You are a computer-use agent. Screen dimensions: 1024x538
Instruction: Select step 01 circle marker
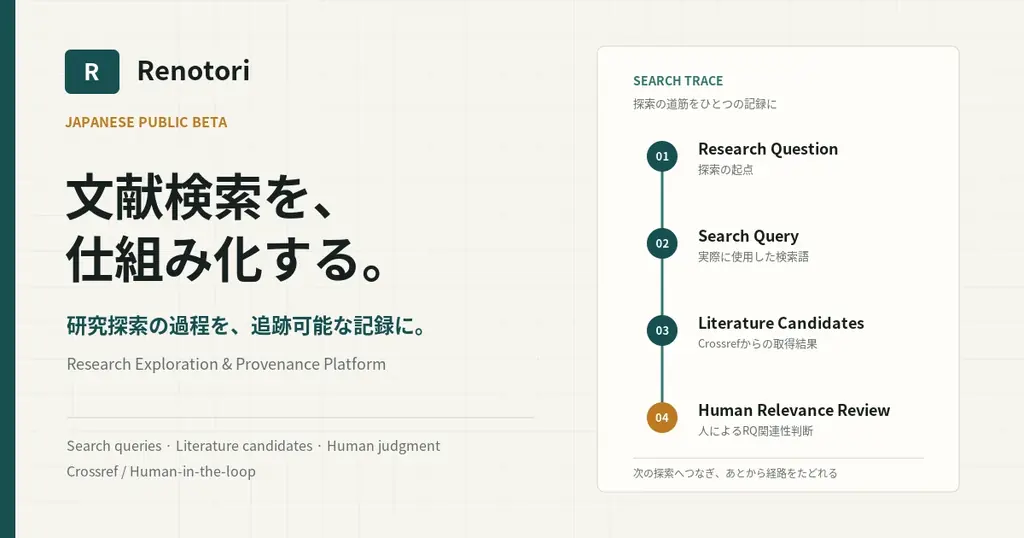pos(662,156)
